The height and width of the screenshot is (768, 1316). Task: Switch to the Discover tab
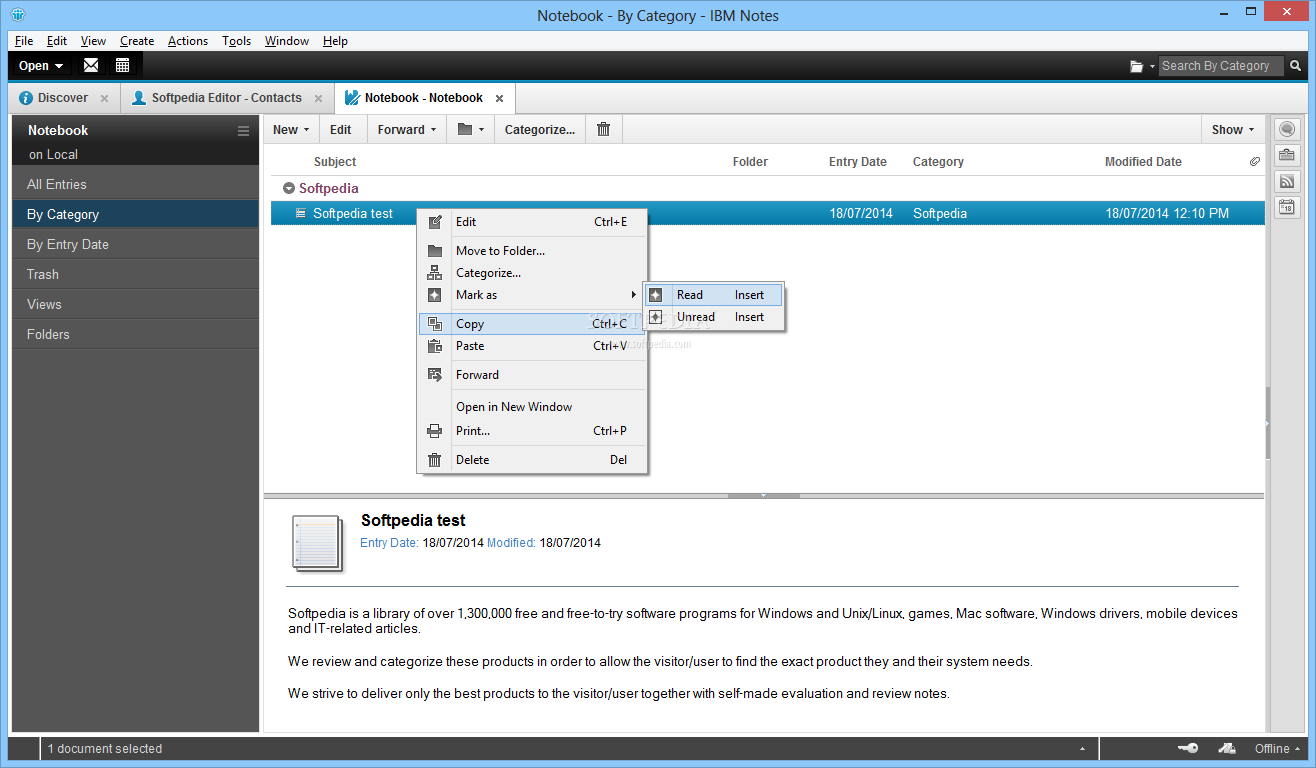(63, 98)
